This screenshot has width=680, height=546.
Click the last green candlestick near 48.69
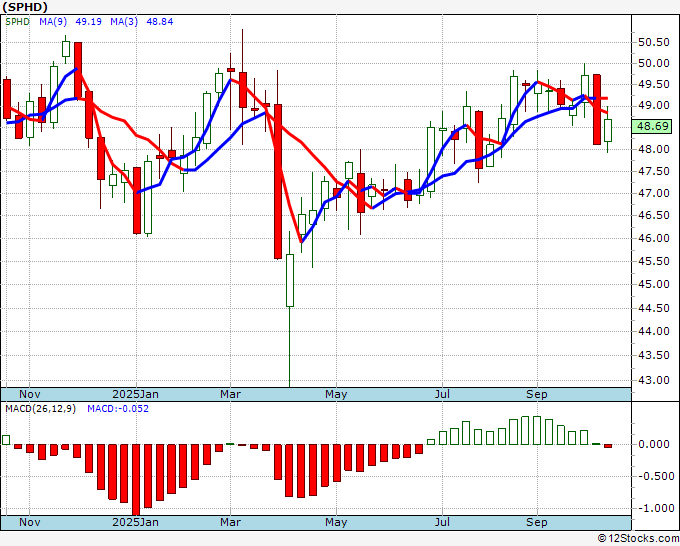click(608, 130)
